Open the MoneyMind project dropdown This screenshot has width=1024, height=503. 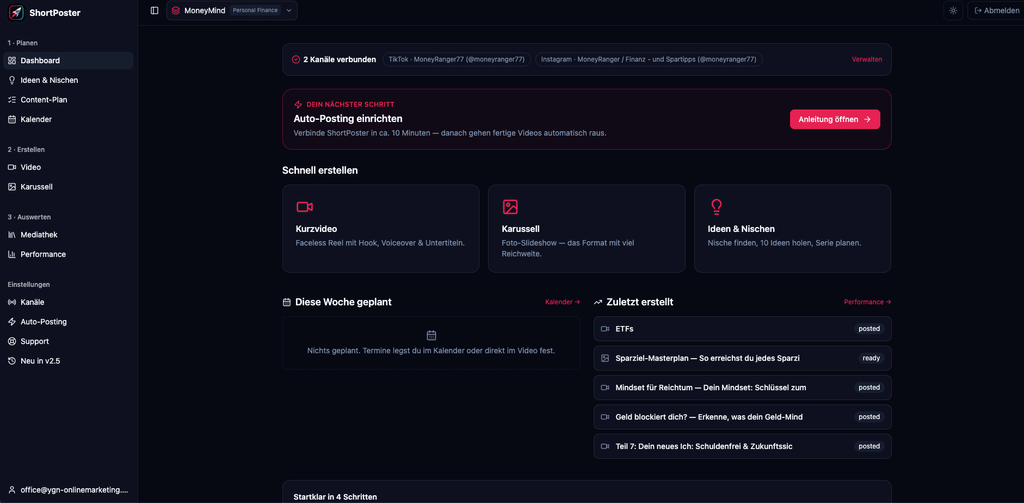(232, 10)
